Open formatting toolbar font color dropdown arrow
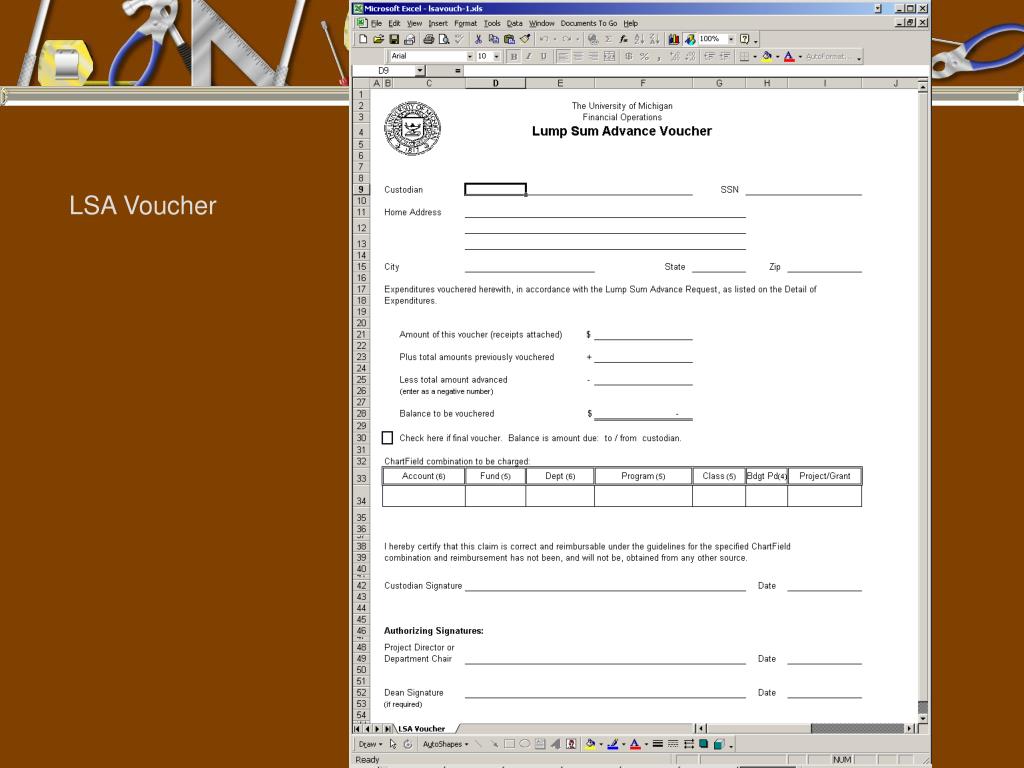 [x=800, y=57]
